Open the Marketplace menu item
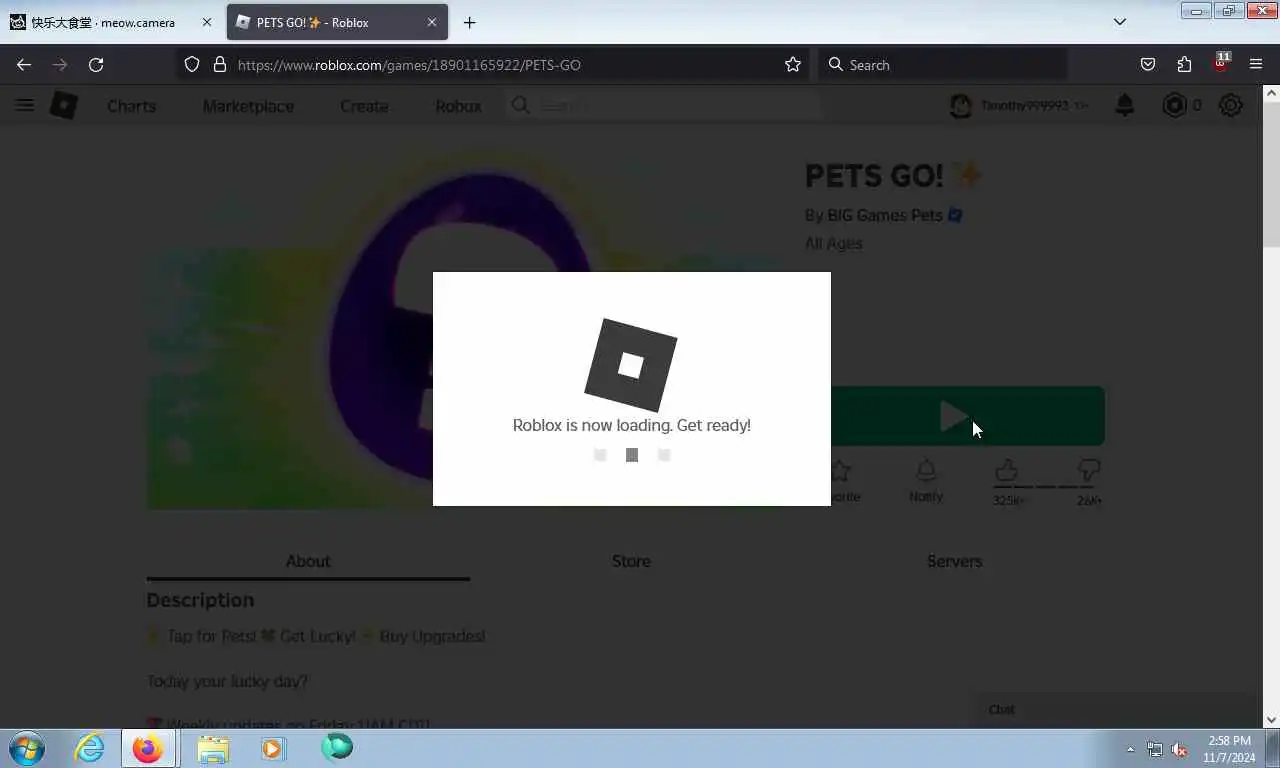Image resolution: width=1280 pixels, height=768 pixels. pos(248,106)
